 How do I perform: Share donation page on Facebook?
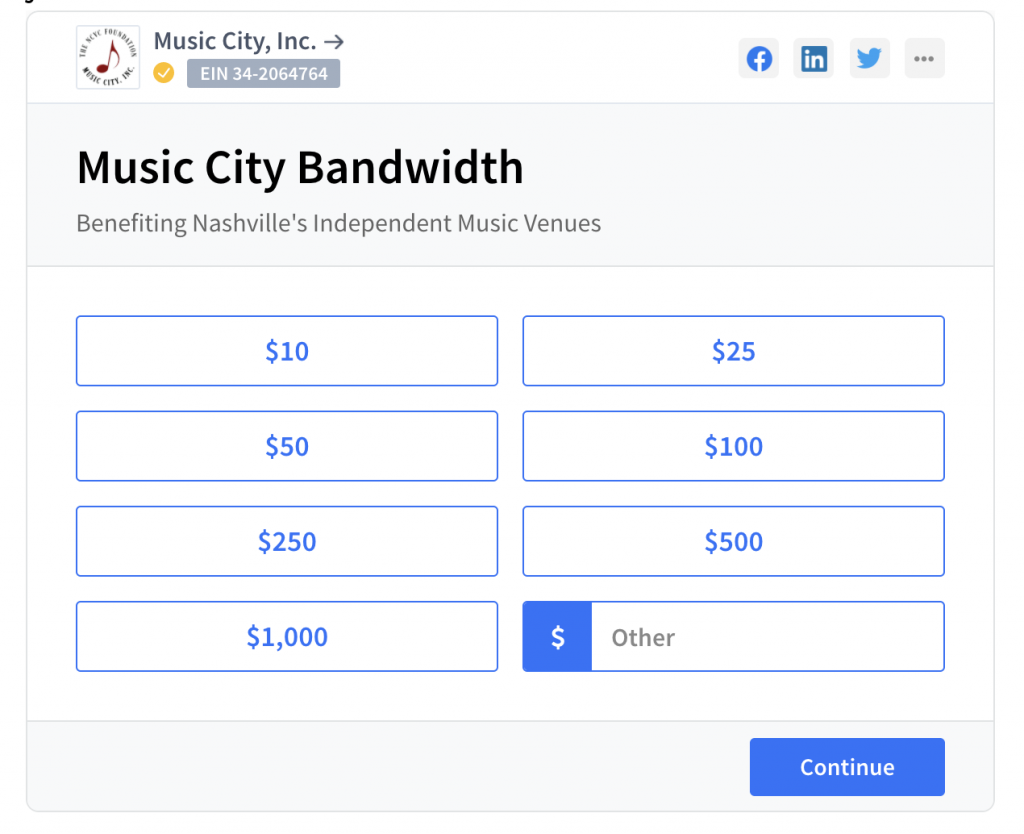[x=759, y=59]
